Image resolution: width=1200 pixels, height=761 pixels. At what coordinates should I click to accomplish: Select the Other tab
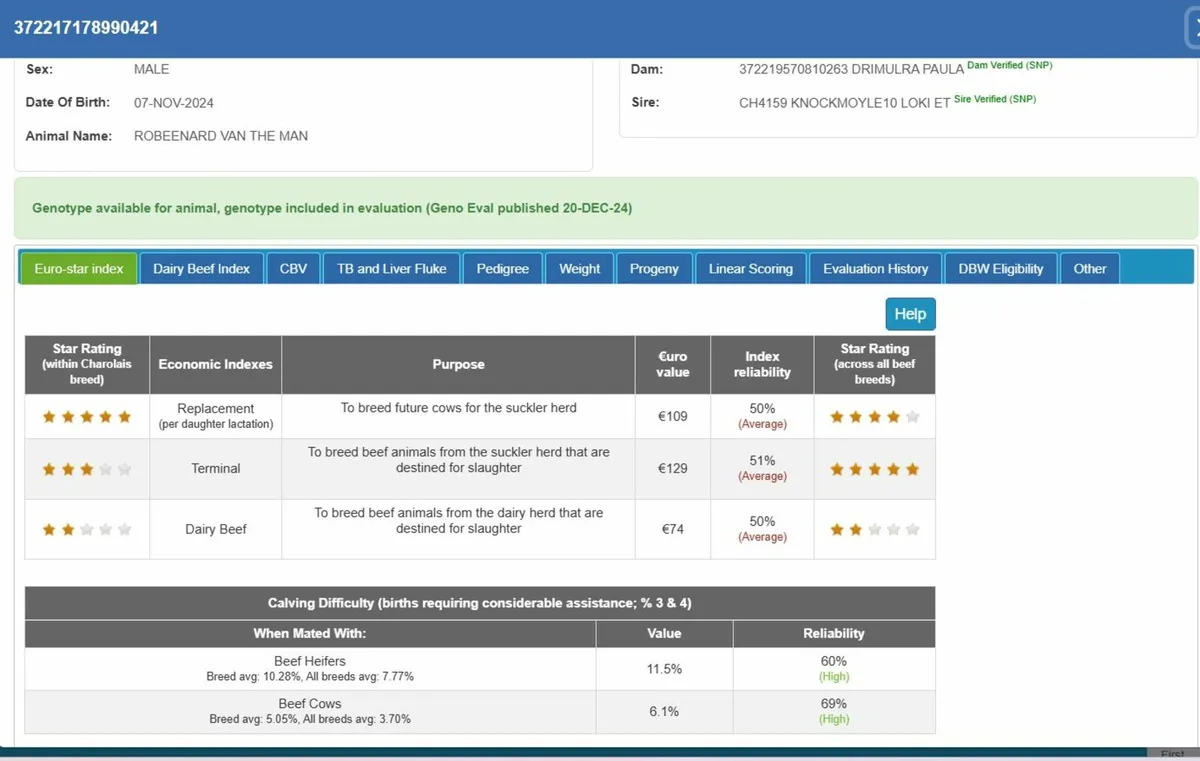click(x=1090, y=269)
